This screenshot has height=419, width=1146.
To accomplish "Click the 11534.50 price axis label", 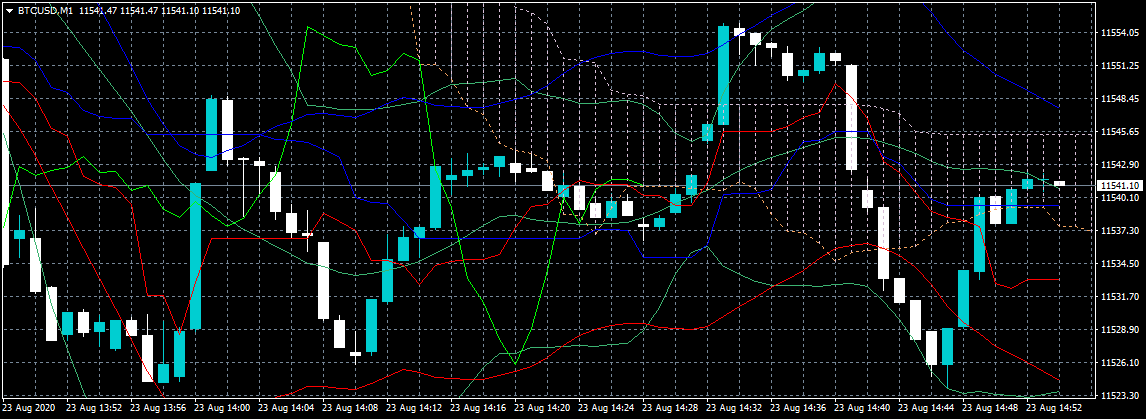I will 1119,263.
